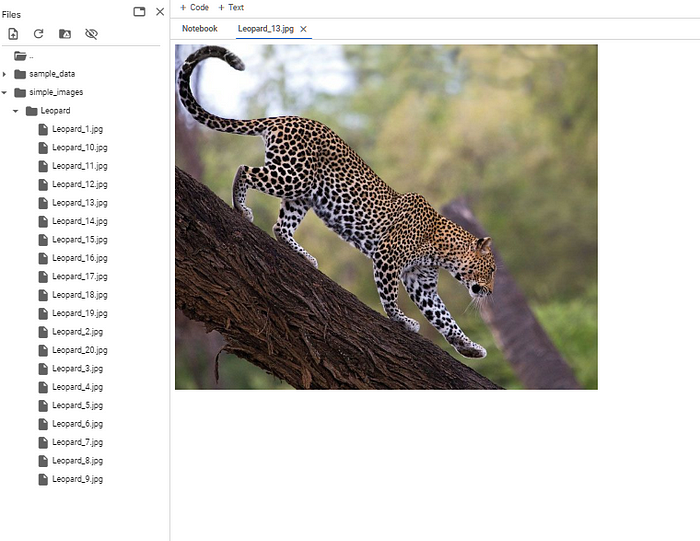Select the Leopard_13.jpg tab
The image size is (700, 541).
(265, 29)
